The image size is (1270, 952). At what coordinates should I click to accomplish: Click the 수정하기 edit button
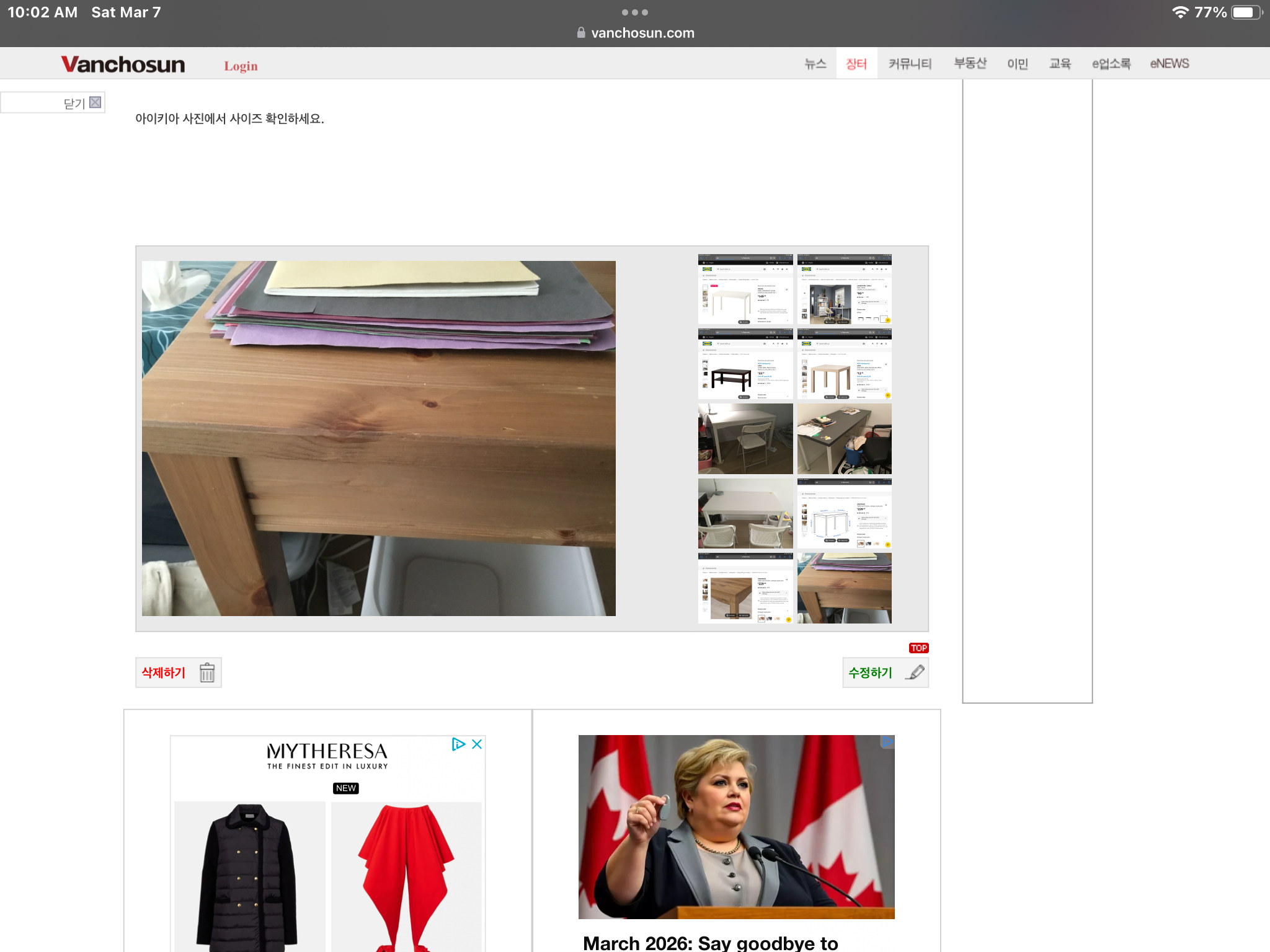(x=871, y=672)
